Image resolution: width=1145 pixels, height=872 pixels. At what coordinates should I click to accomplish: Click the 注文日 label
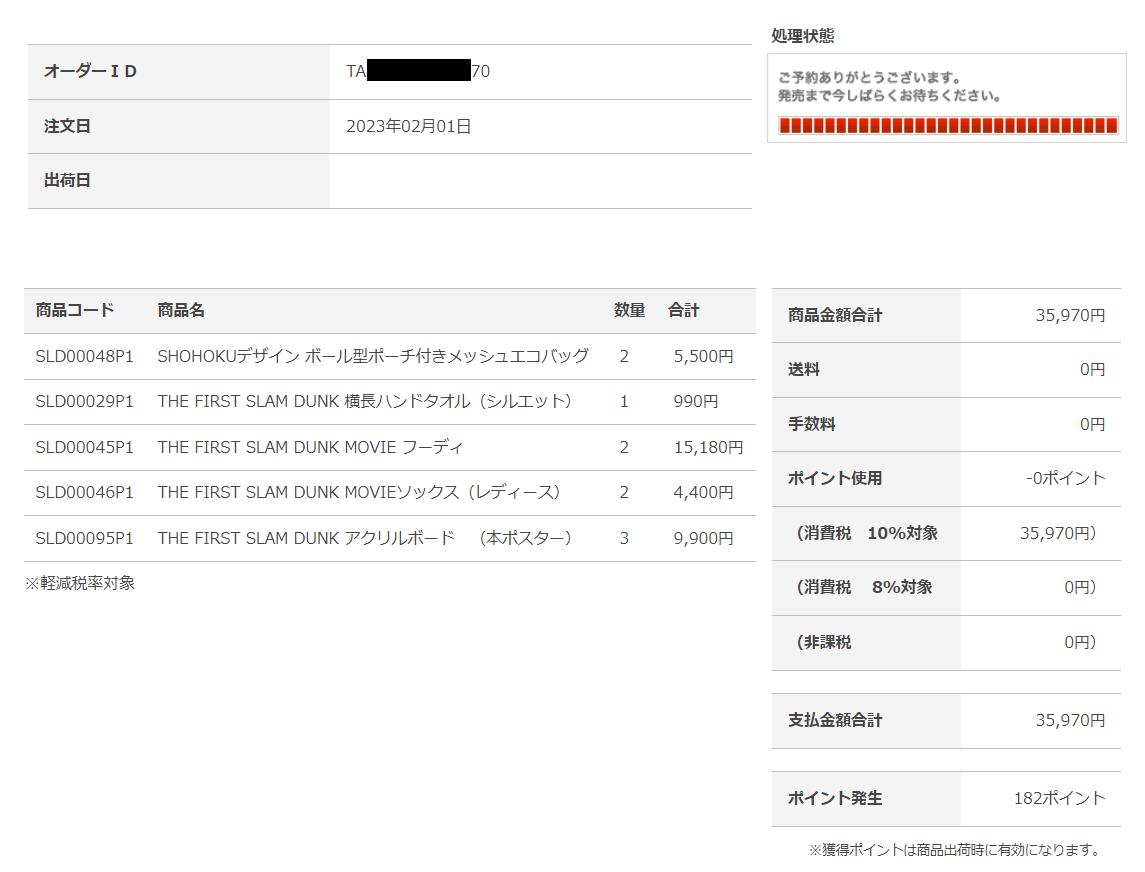67,126
